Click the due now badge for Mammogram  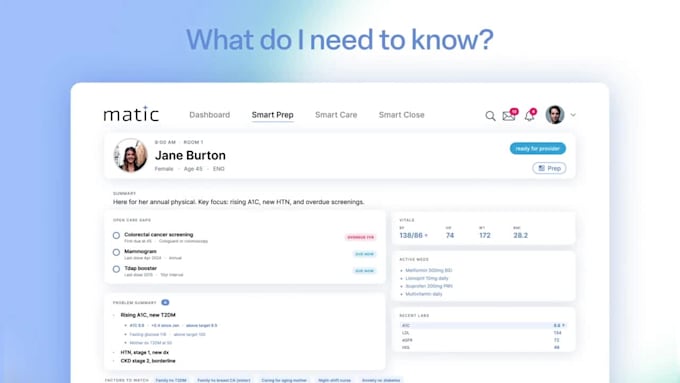(x=364, y=254)
